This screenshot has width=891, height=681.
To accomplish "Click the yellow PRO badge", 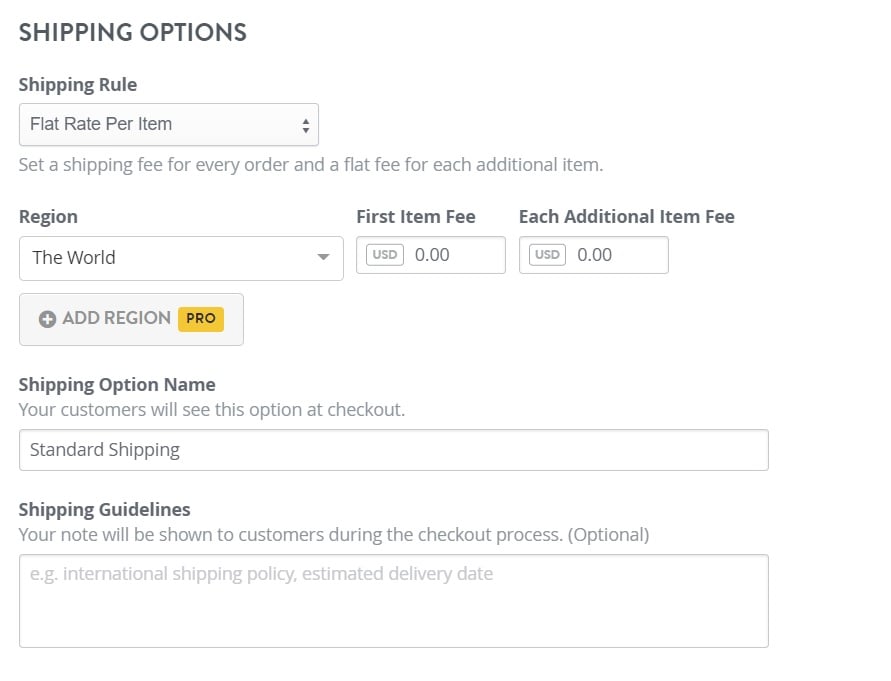I will (201, 318).
